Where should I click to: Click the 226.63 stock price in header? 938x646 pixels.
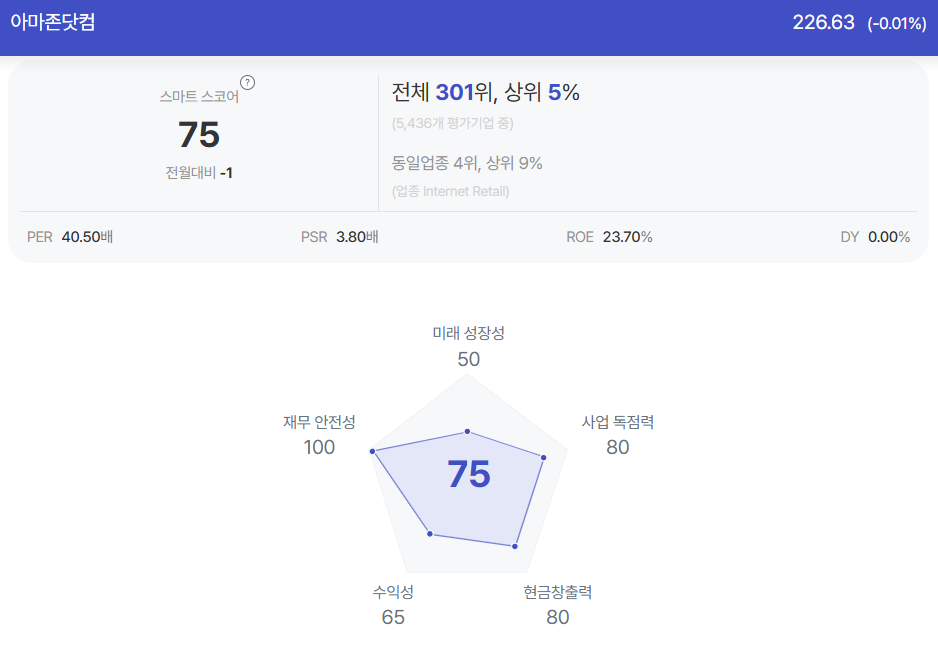pos(823,22)
